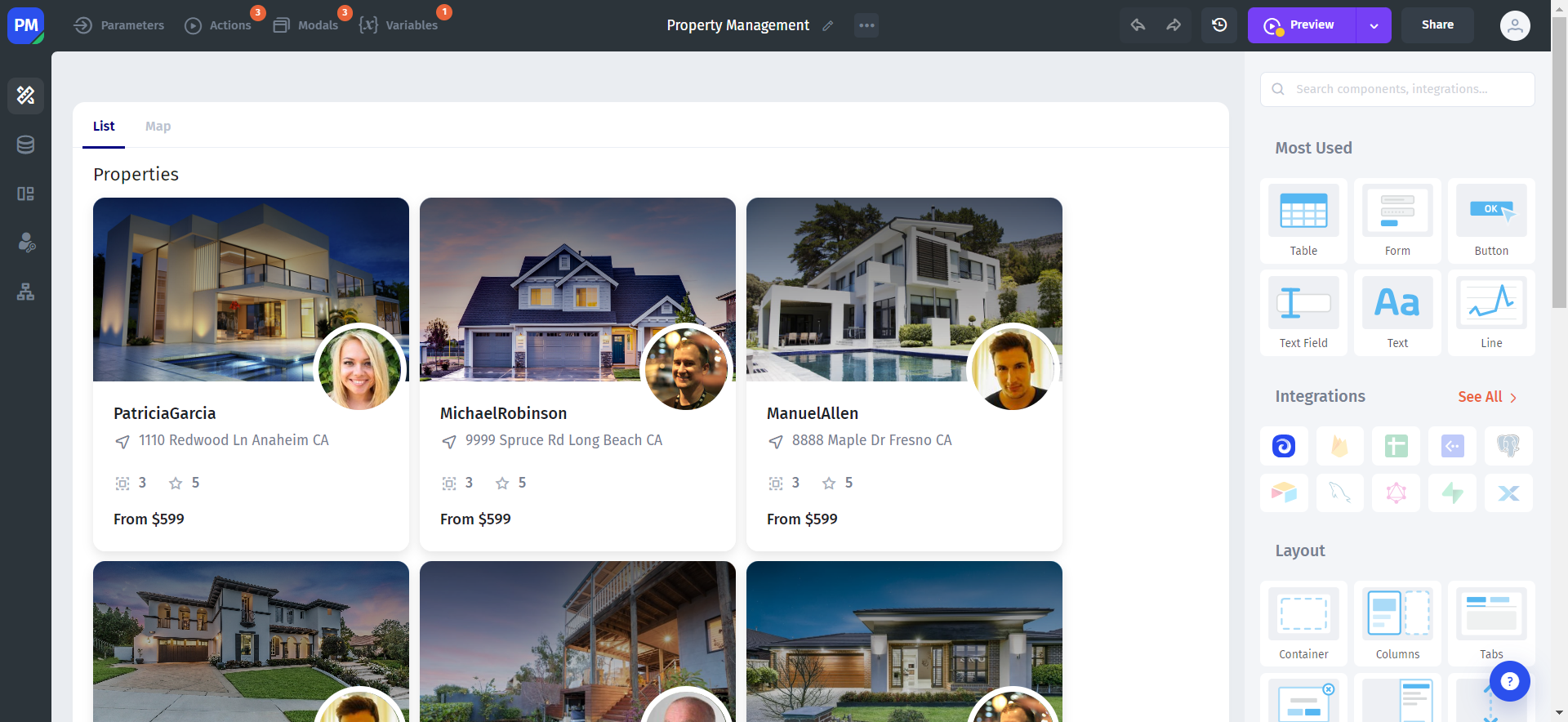Select the MichaelRobinson name text
The image size is (1568, 722).
tap(503, 413)
